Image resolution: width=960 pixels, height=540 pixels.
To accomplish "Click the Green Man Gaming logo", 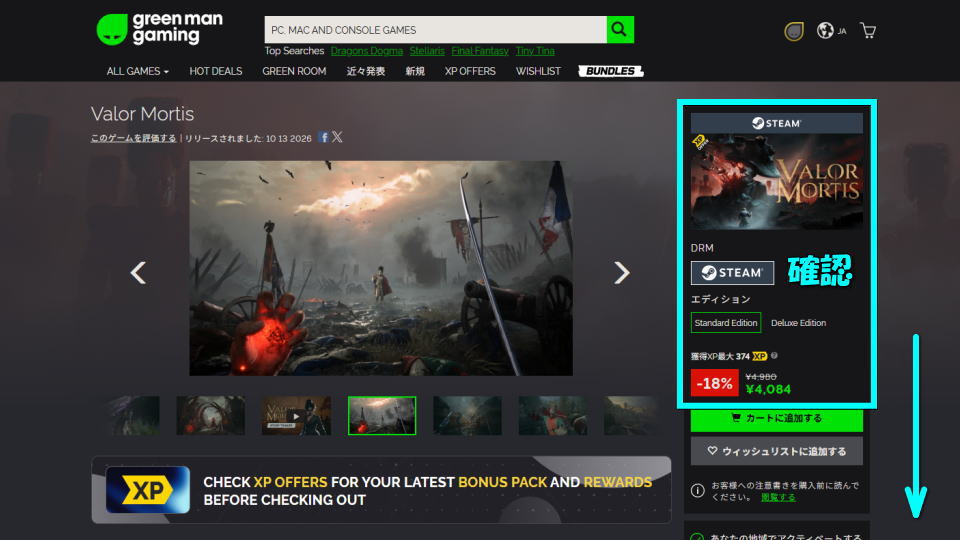I will [x=160, y=29].
